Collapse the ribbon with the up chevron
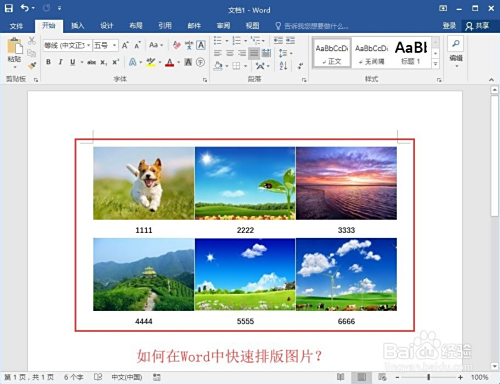Image resolution: width=500 pixels, height=384 pixels. [491, 80]
